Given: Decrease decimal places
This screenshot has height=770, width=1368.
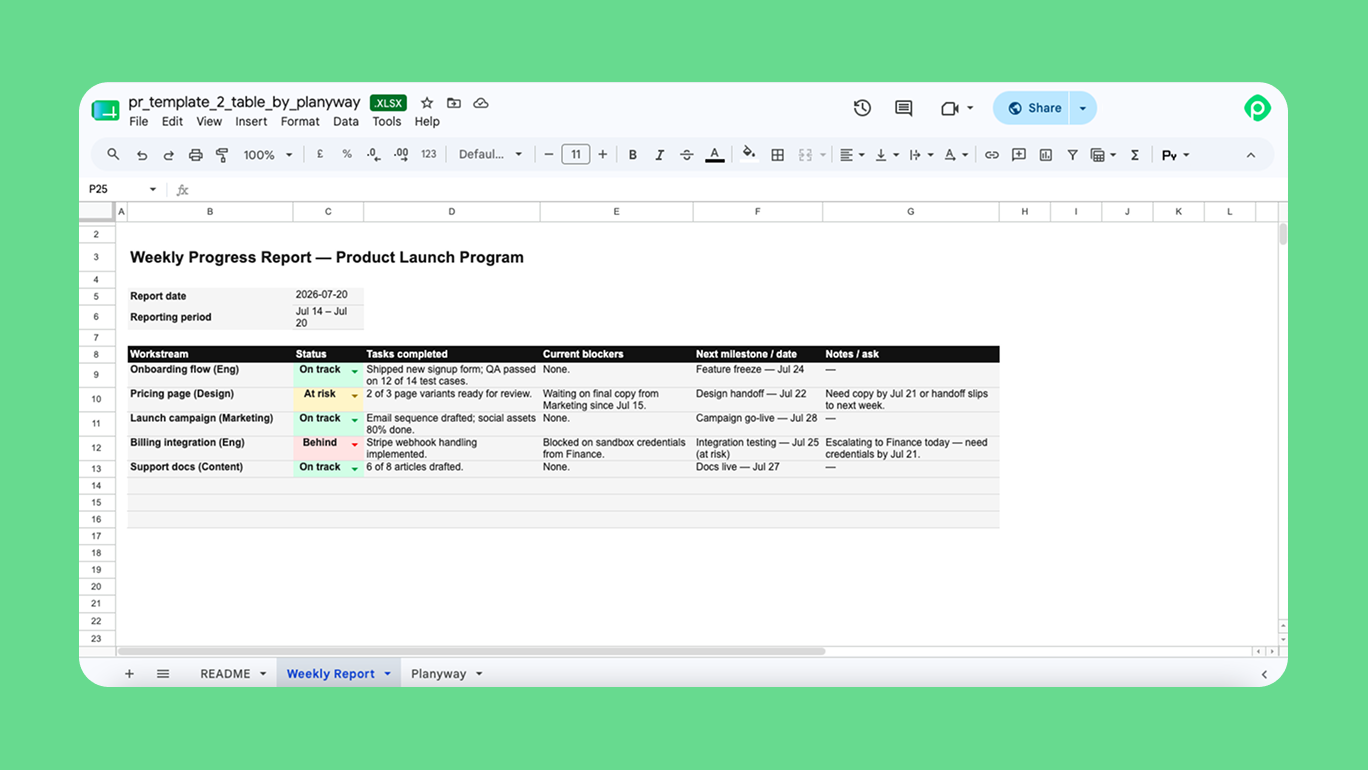Looking at the screenshot, I should point(373,155).
